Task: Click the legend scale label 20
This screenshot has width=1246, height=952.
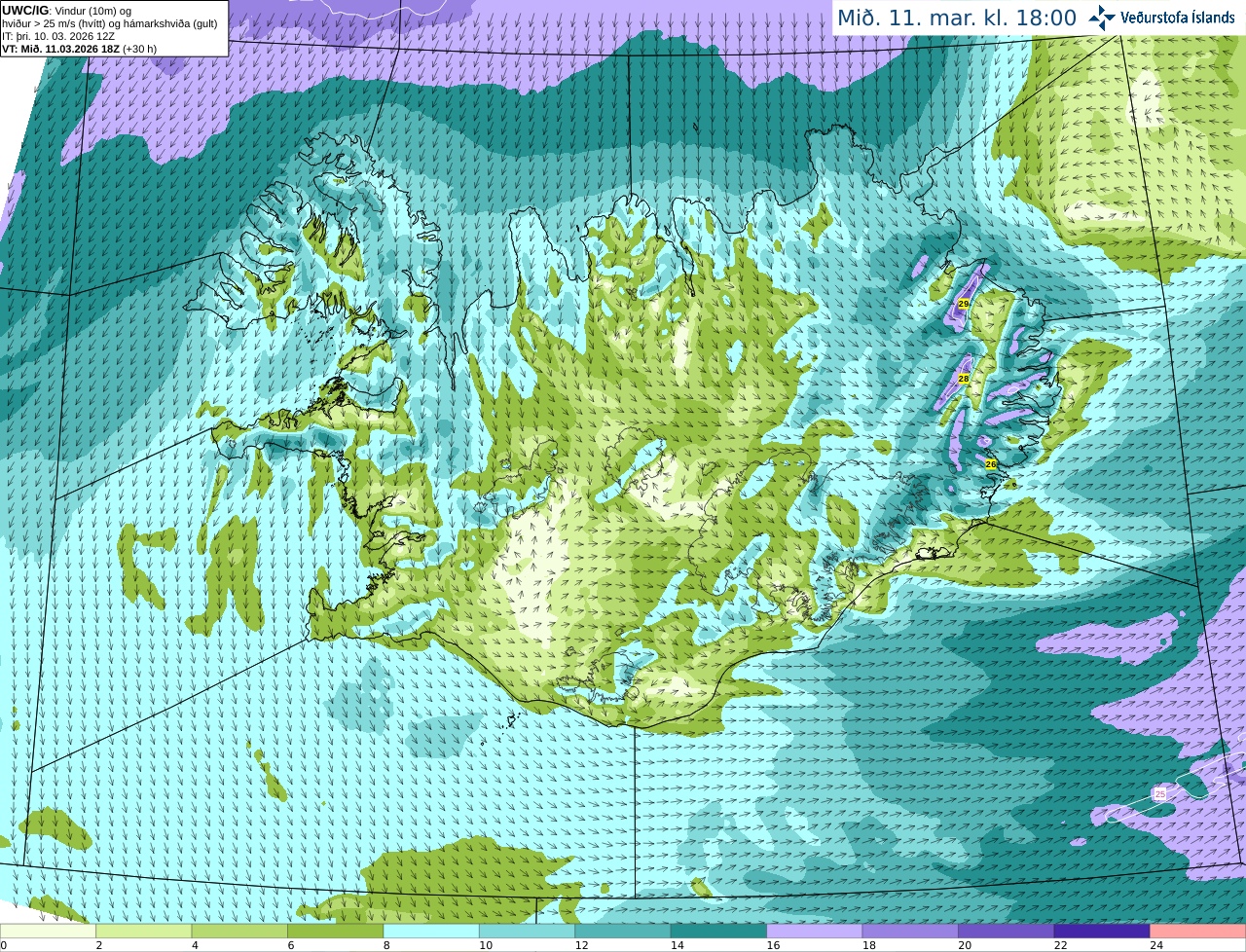Action: point(966,945)
